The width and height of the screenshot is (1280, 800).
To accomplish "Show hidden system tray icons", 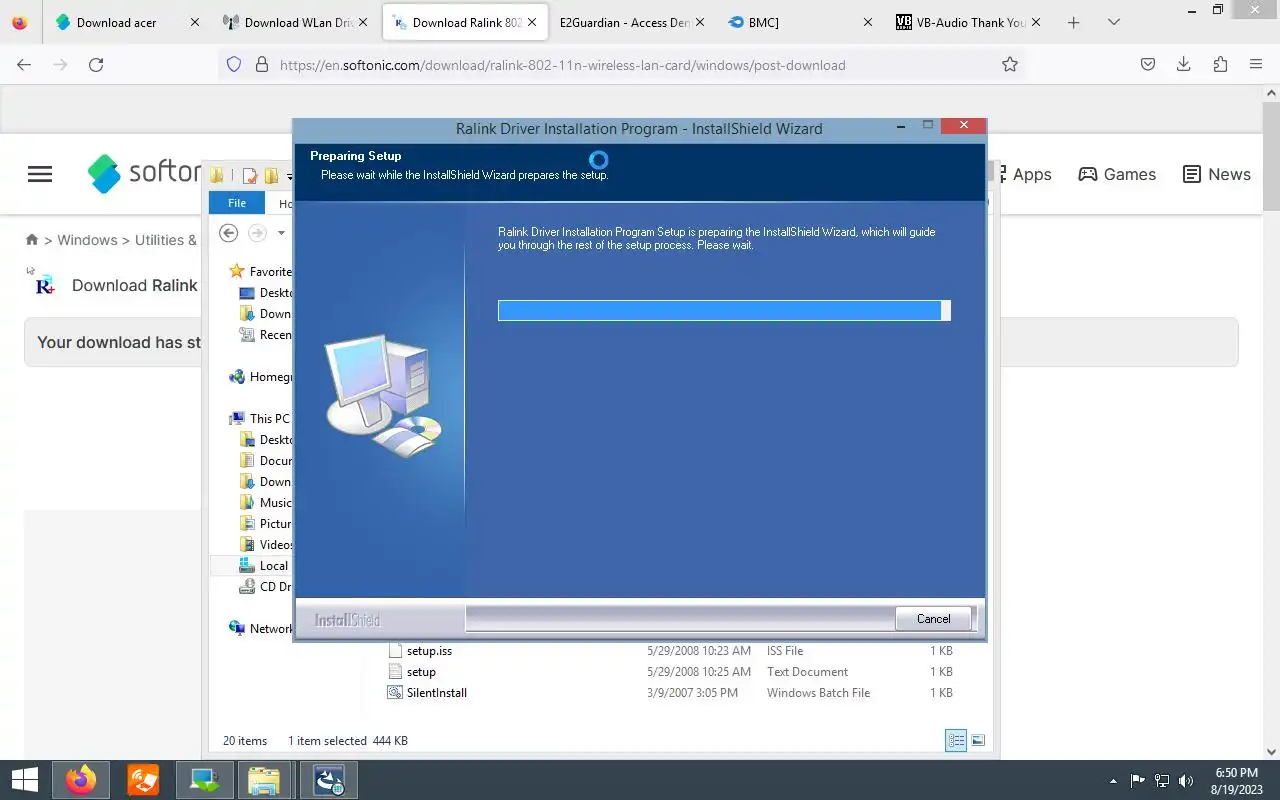I will click(x=1114, y=781).
